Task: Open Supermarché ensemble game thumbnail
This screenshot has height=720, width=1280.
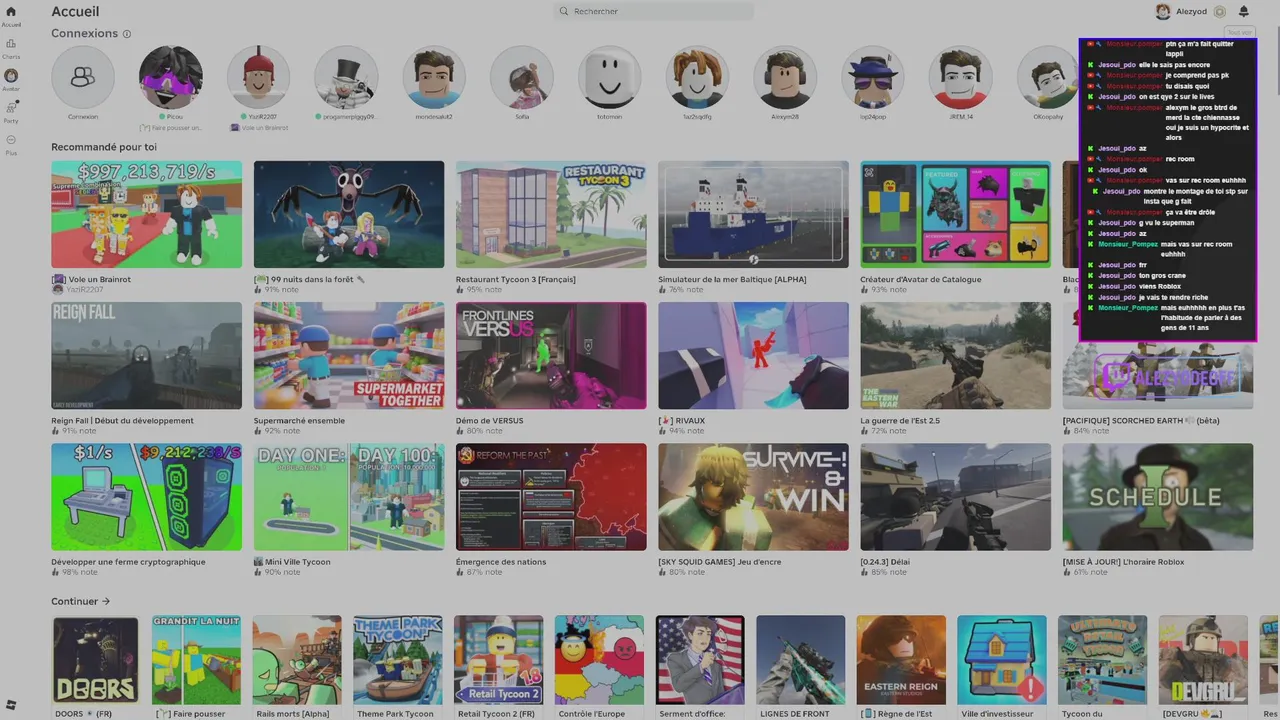Action: pos(349,355)
